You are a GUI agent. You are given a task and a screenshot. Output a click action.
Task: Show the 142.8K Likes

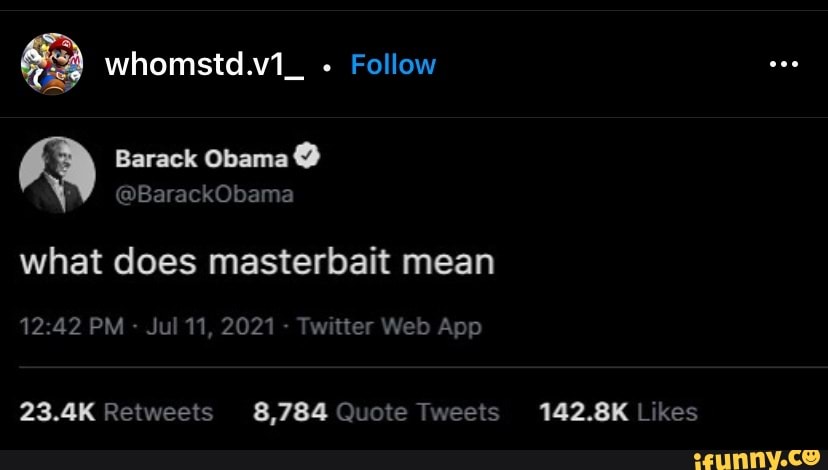pyautogui.click(x=617, y=412)
